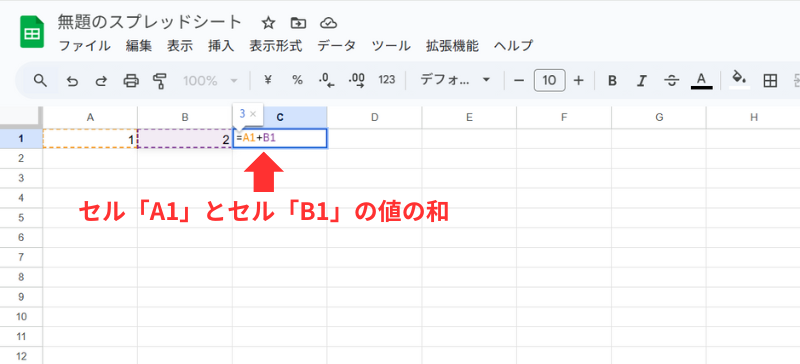
Task: Toggle strikethrough formatting
Action: (671, 81)
